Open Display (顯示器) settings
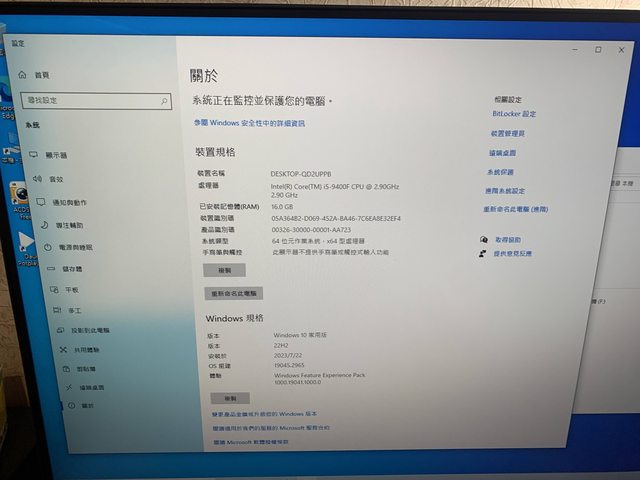Image resolution: width=640 pixels, height=480 pixels. pos(56,155)
